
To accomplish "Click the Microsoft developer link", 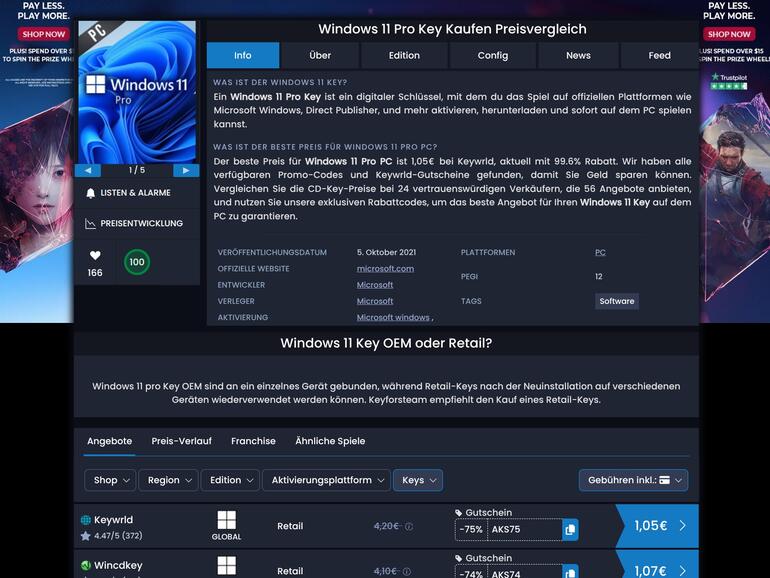I will tap(375, 285).
